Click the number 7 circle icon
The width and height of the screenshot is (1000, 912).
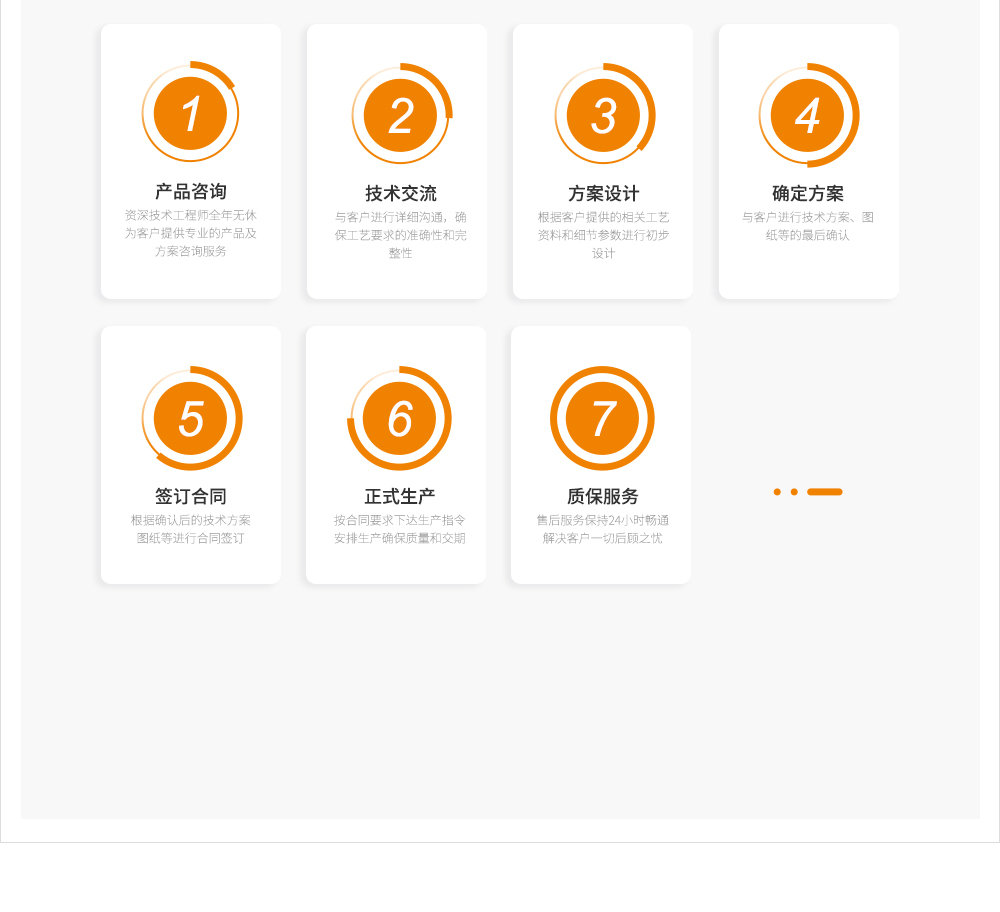pyautogui.click(x=602, y=418)
